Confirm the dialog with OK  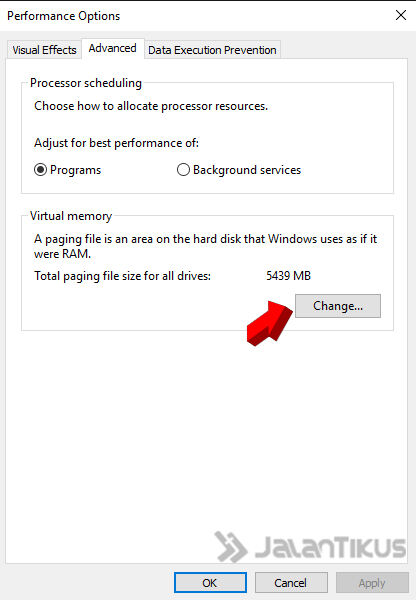[x=210, y=583]
